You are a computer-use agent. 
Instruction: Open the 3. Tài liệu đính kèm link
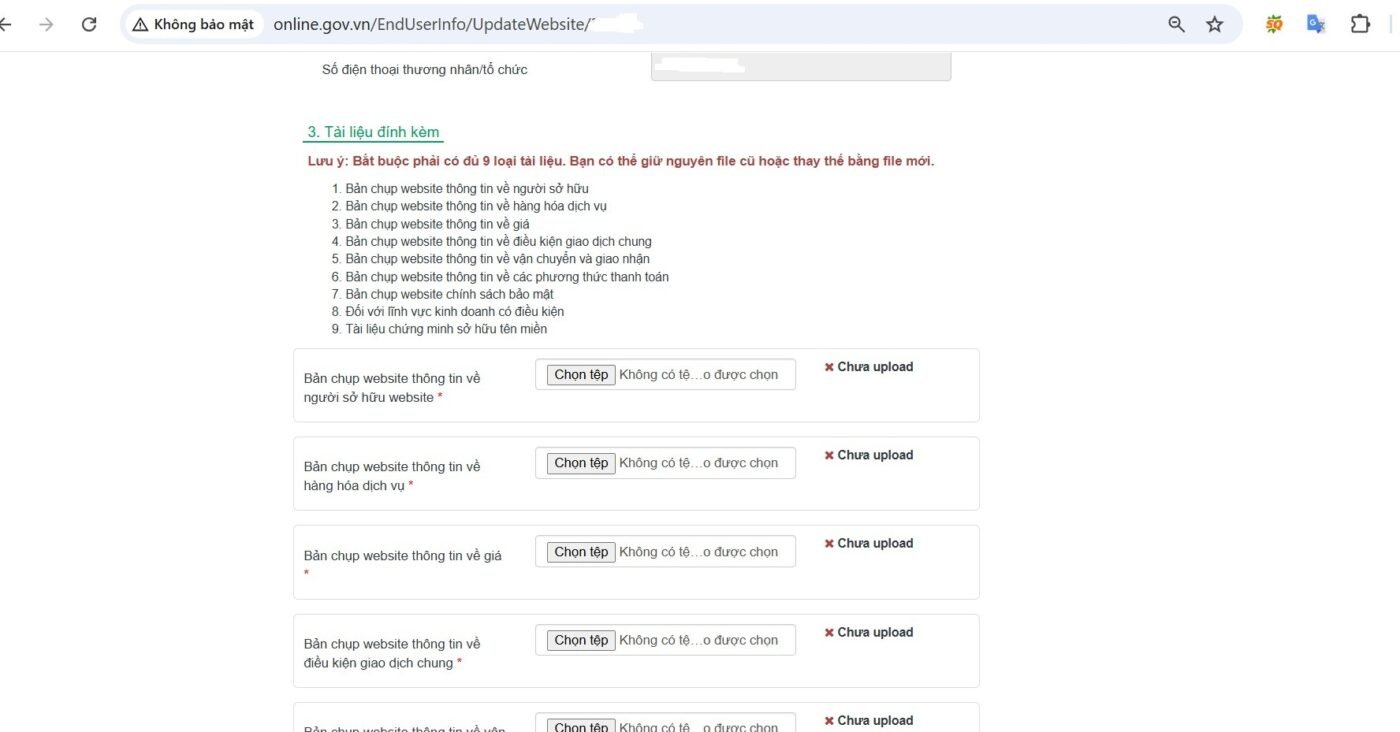[x=373, y=131]
